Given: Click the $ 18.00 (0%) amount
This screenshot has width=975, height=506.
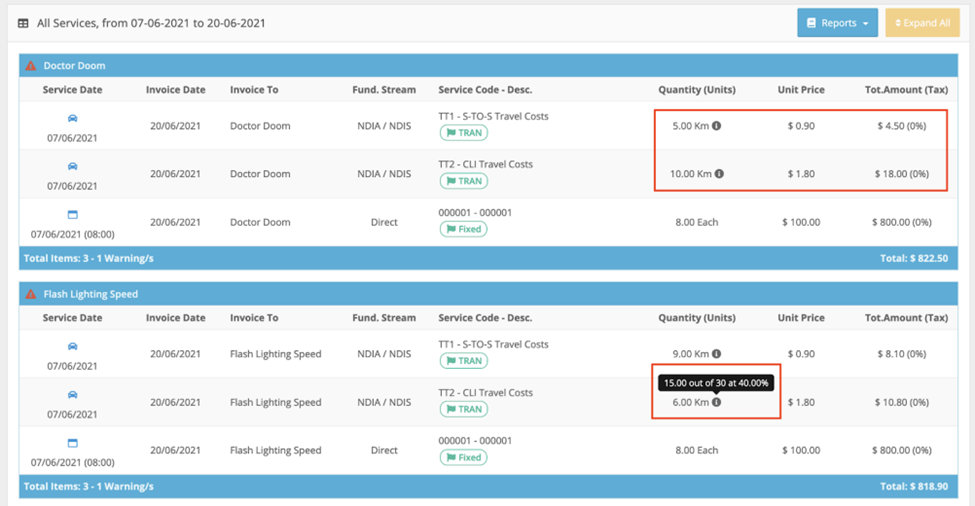Looking at the screenshot, I should coord(902,173).
